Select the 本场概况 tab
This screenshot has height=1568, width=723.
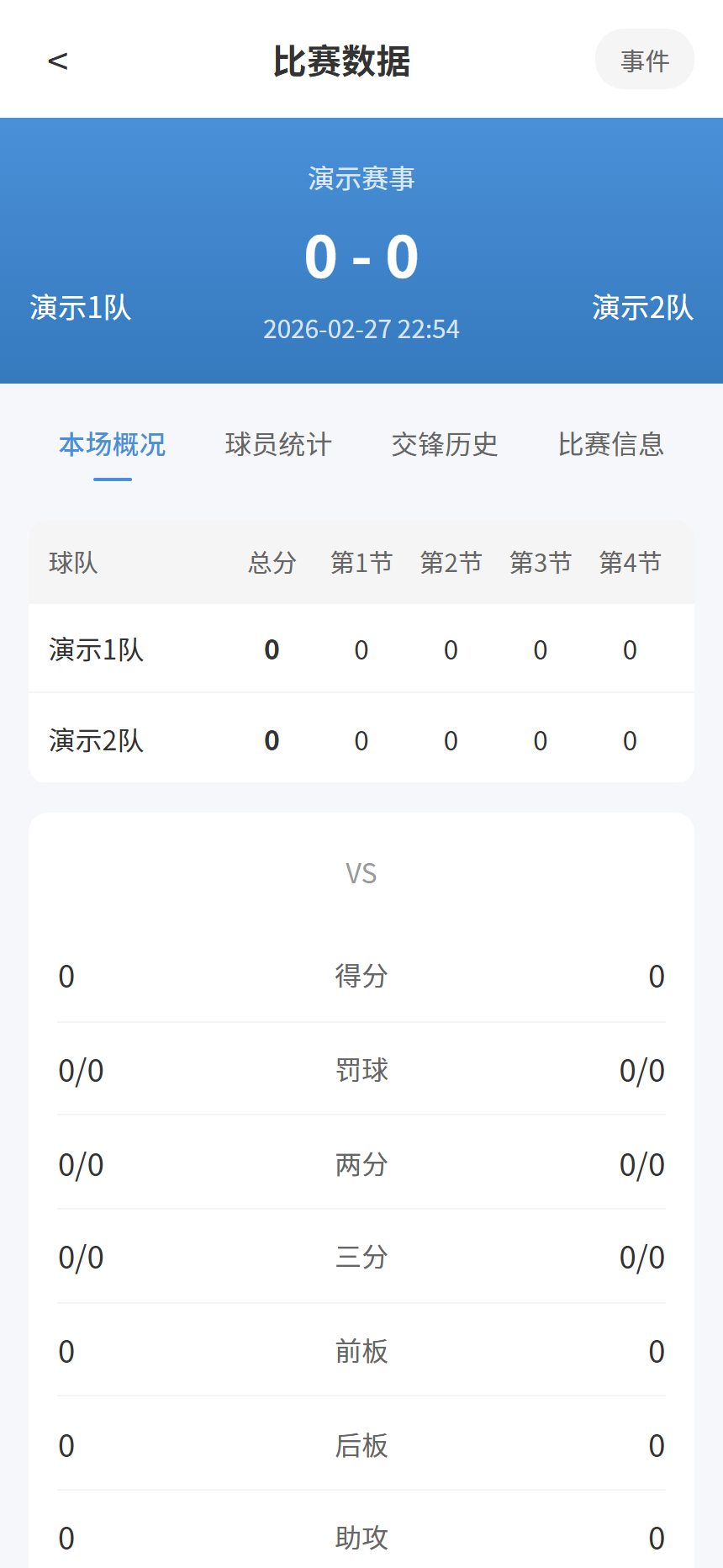click(x=112, y=444)
